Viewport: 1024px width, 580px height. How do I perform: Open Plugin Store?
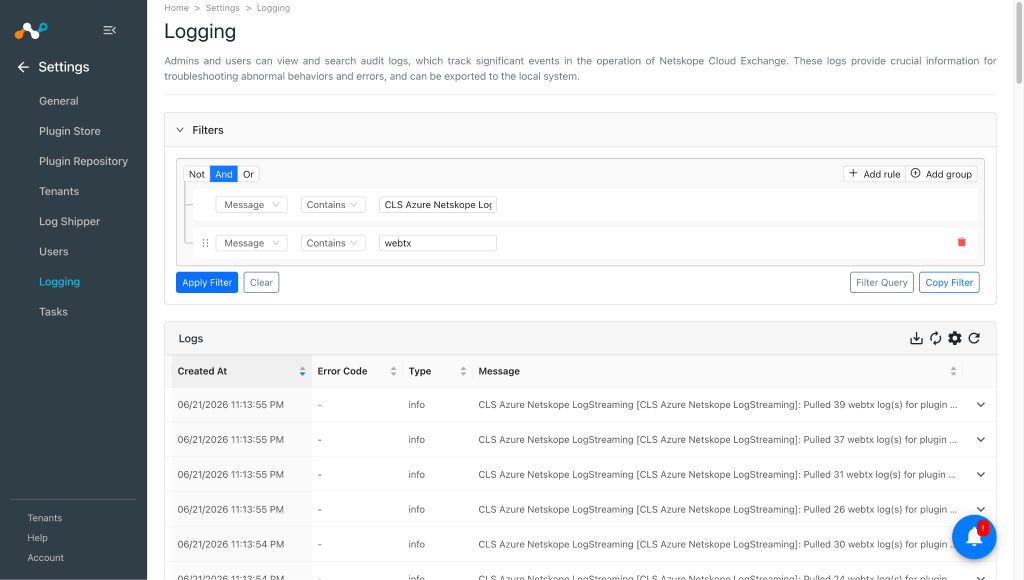pos(70,131)
